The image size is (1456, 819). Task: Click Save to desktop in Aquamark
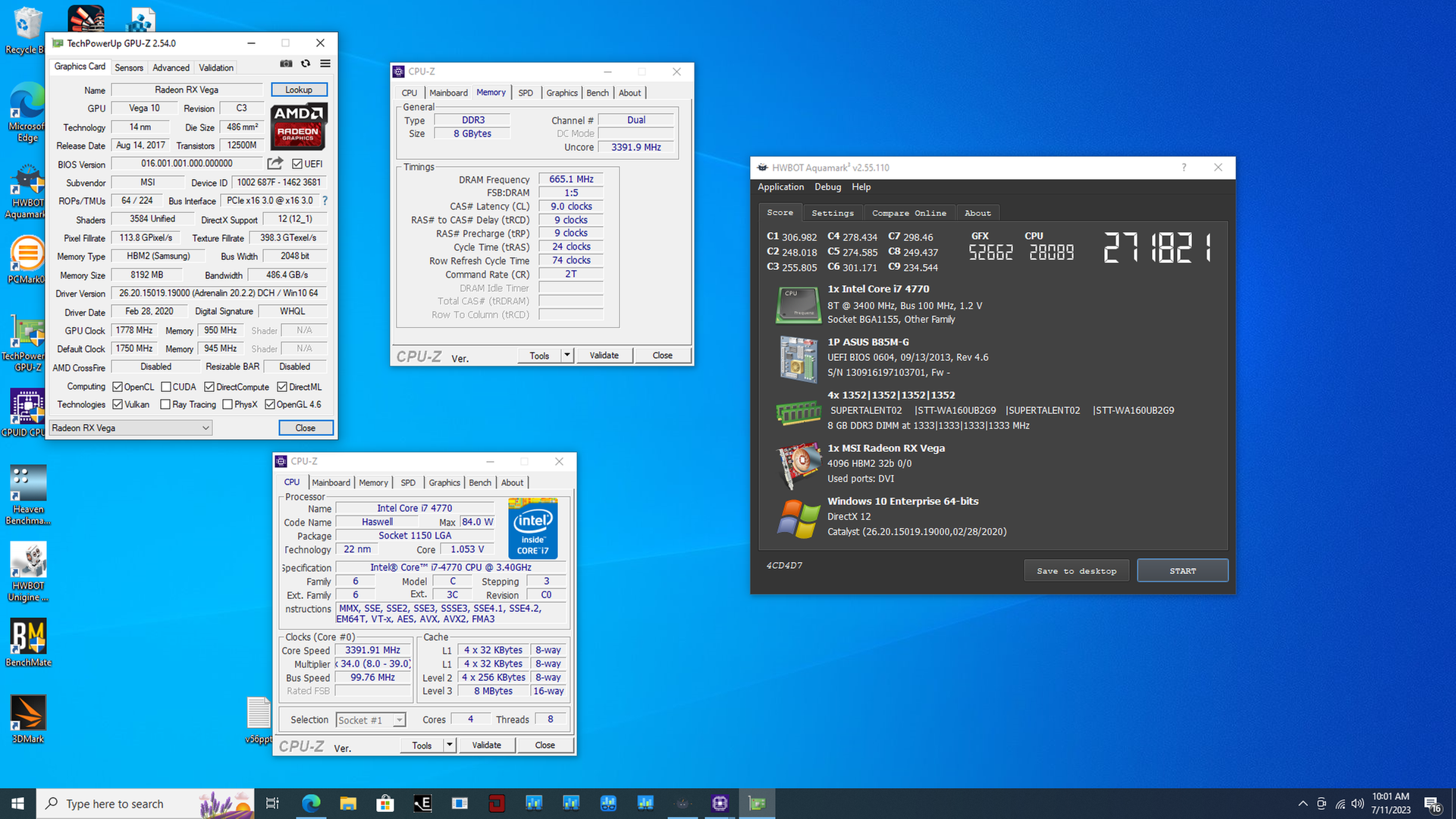[1076, 570]
